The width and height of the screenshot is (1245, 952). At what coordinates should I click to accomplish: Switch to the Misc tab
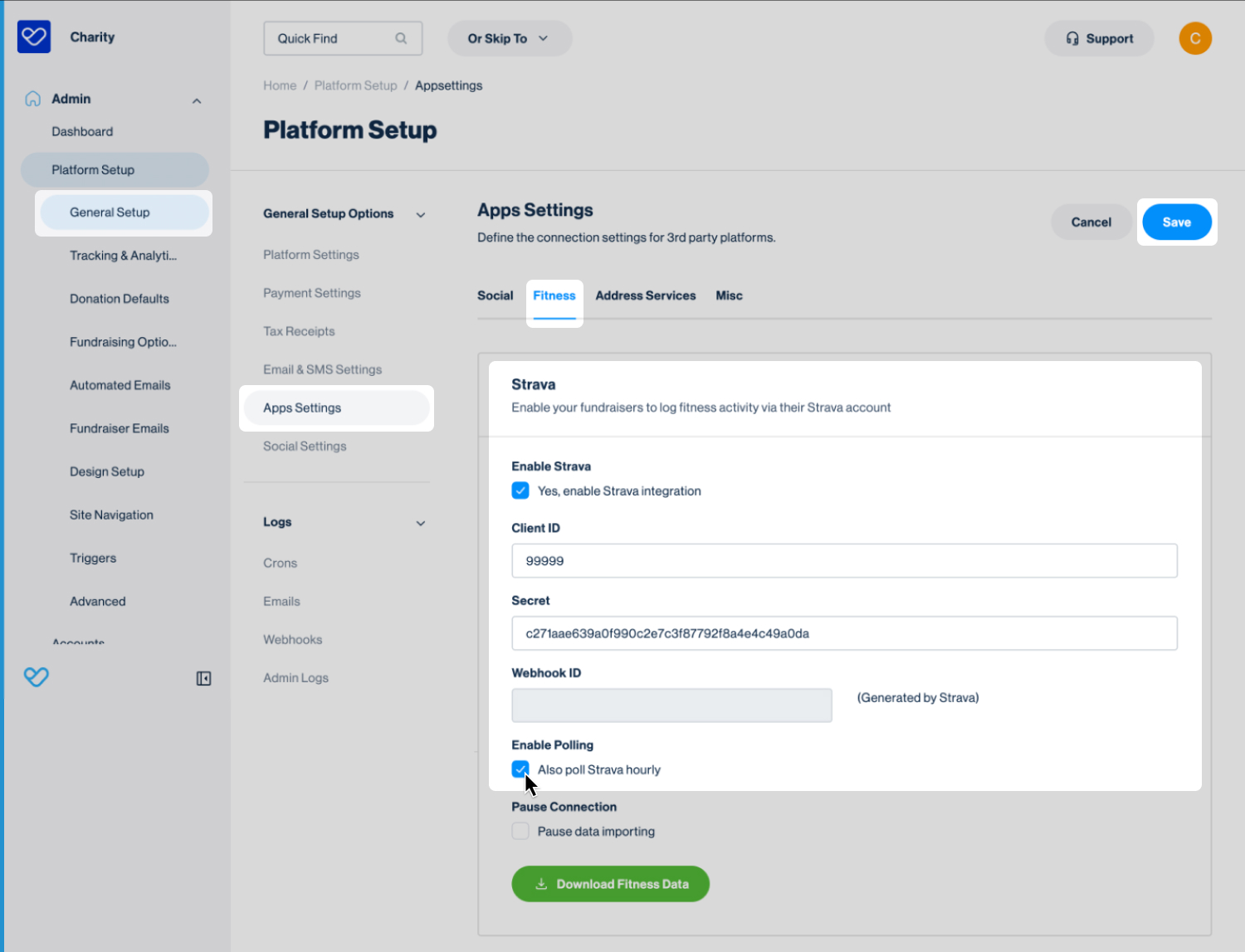[729, 295]
